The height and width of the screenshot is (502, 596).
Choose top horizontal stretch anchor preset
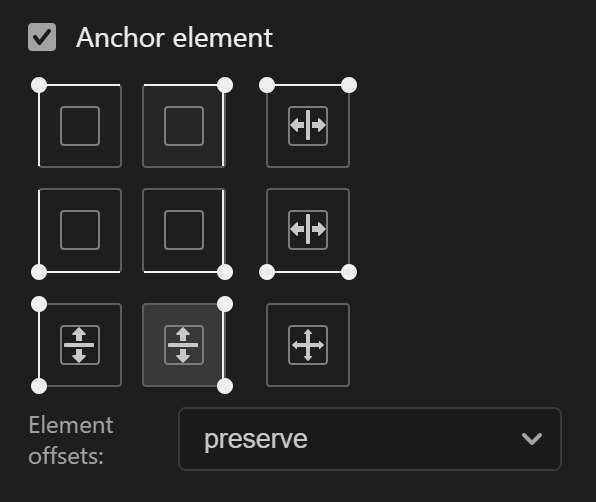308,126
